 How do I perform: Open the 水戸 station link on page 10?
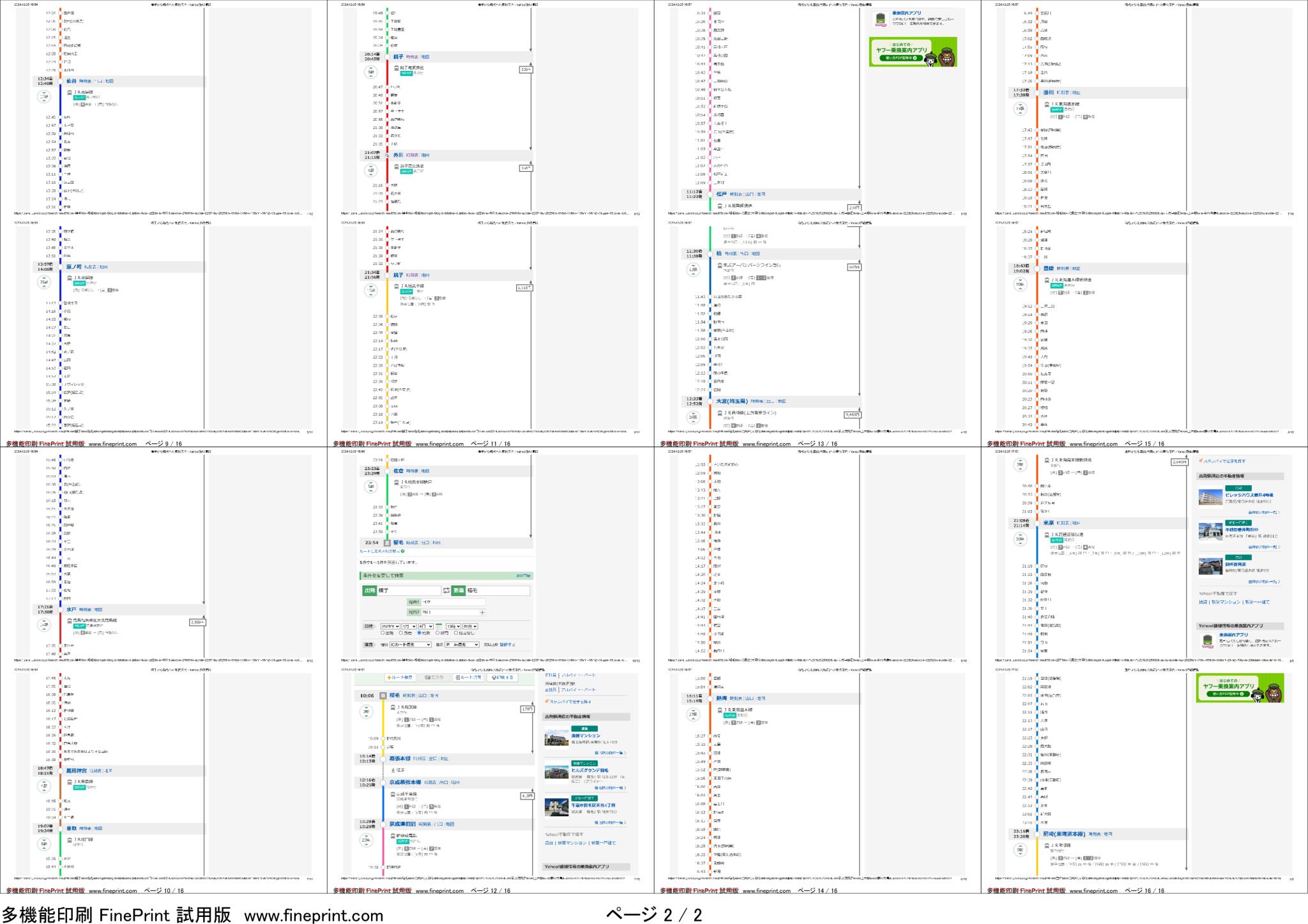[x=72, y=609]
